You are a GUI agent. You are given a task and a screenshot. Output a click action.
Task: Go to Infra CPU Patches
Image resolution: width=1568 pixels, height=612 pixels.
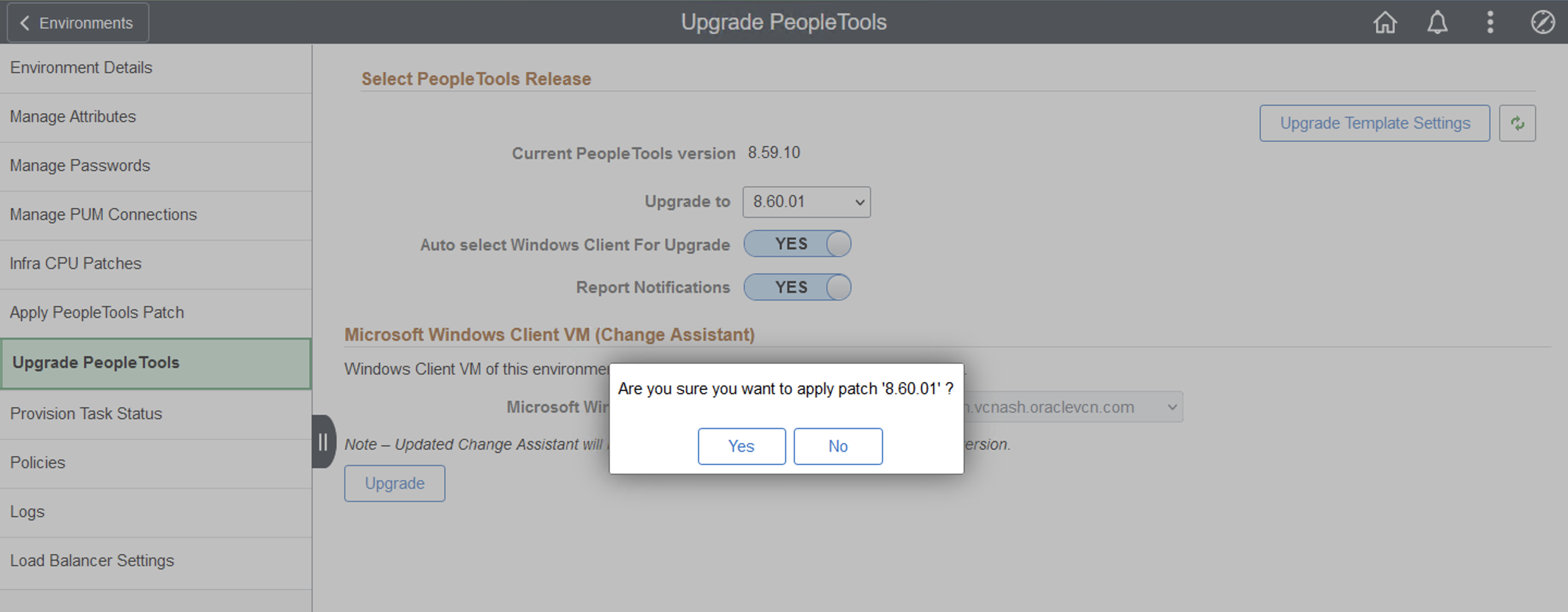click(x=76, y=263)
